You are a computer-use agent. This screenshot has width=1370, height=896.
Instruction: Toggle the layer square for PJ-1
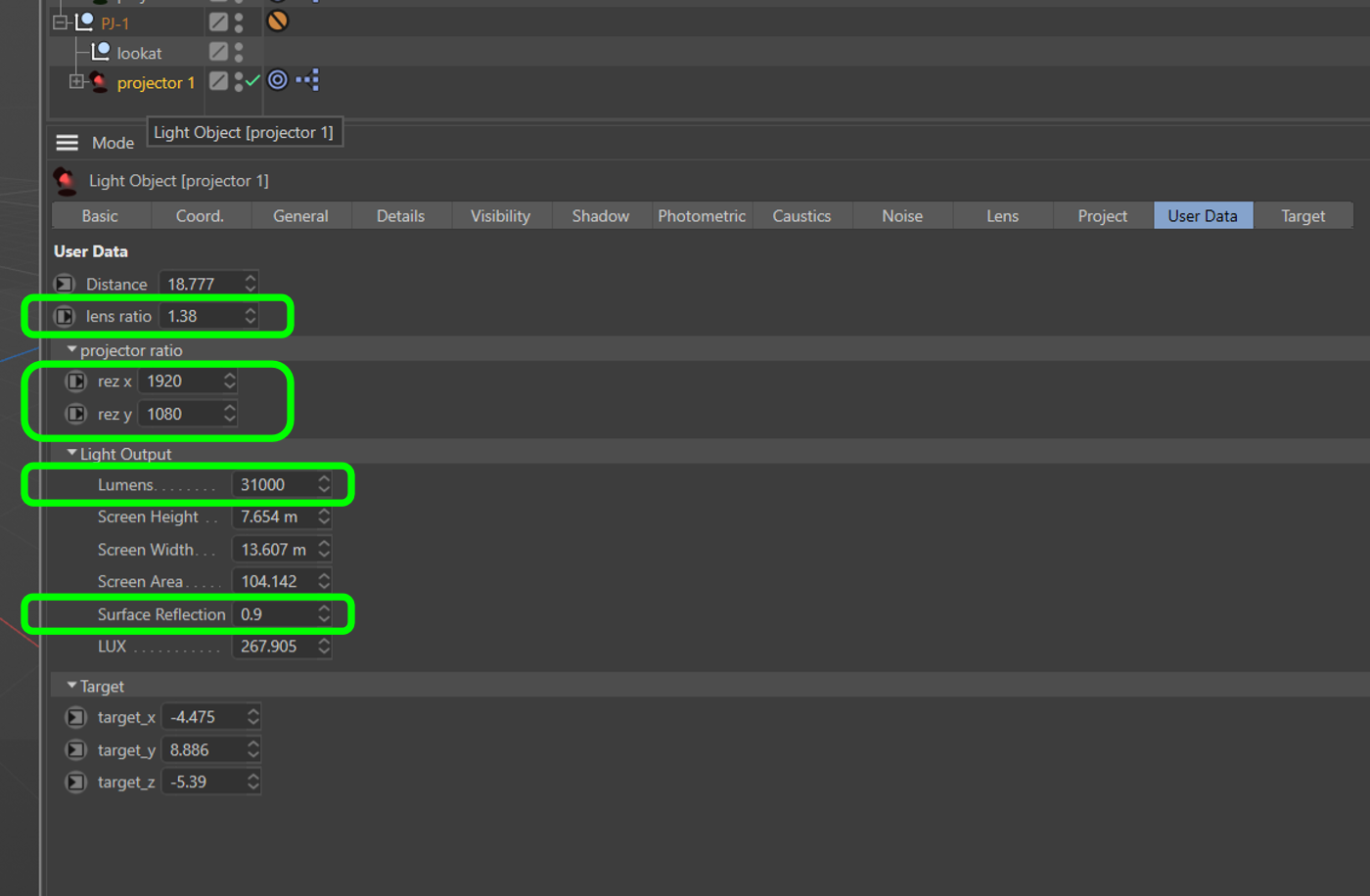pos(218,22)
